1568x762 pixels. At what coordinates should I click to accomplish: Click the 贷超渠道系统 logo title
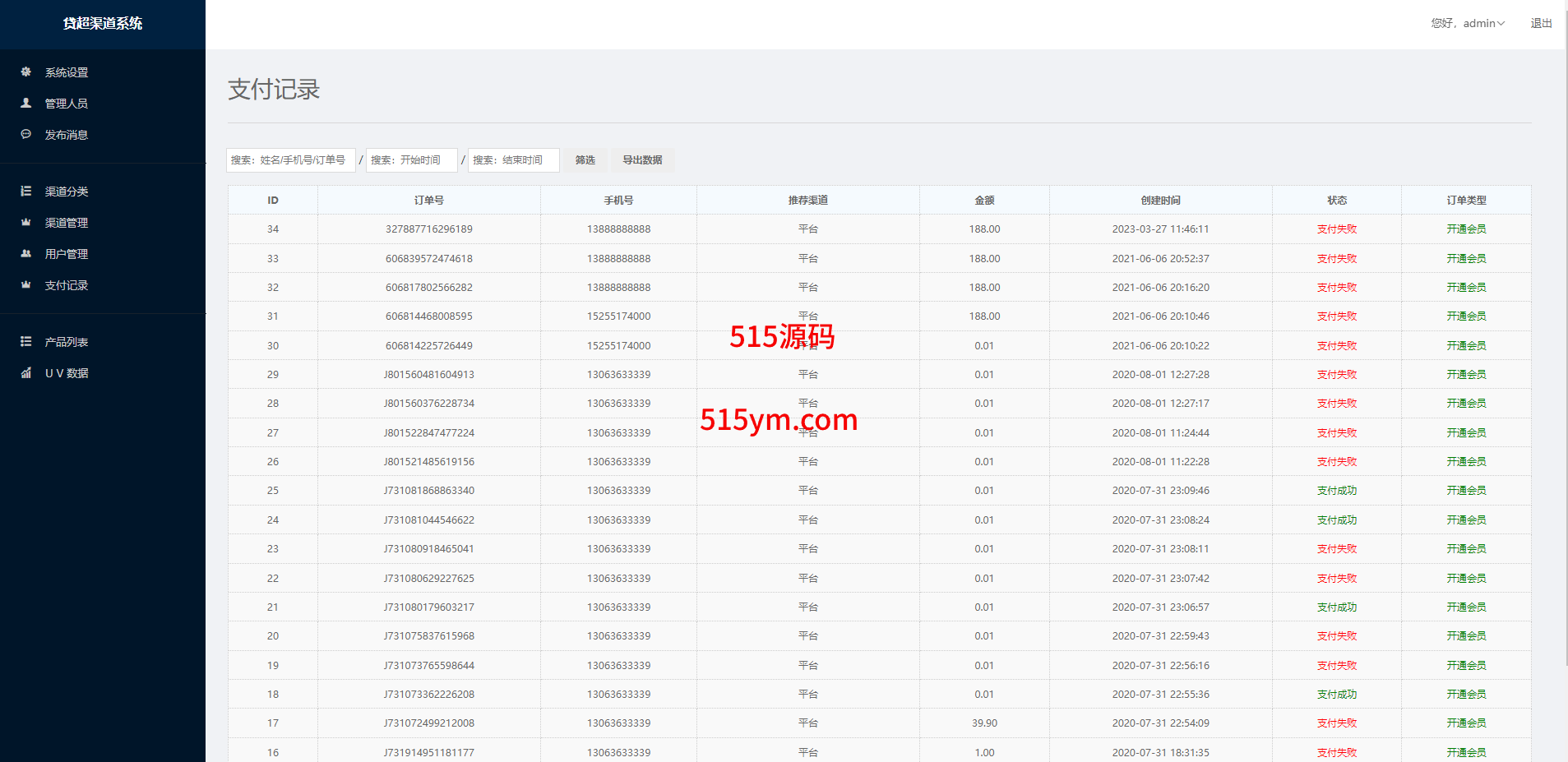[x=103, y=24]
